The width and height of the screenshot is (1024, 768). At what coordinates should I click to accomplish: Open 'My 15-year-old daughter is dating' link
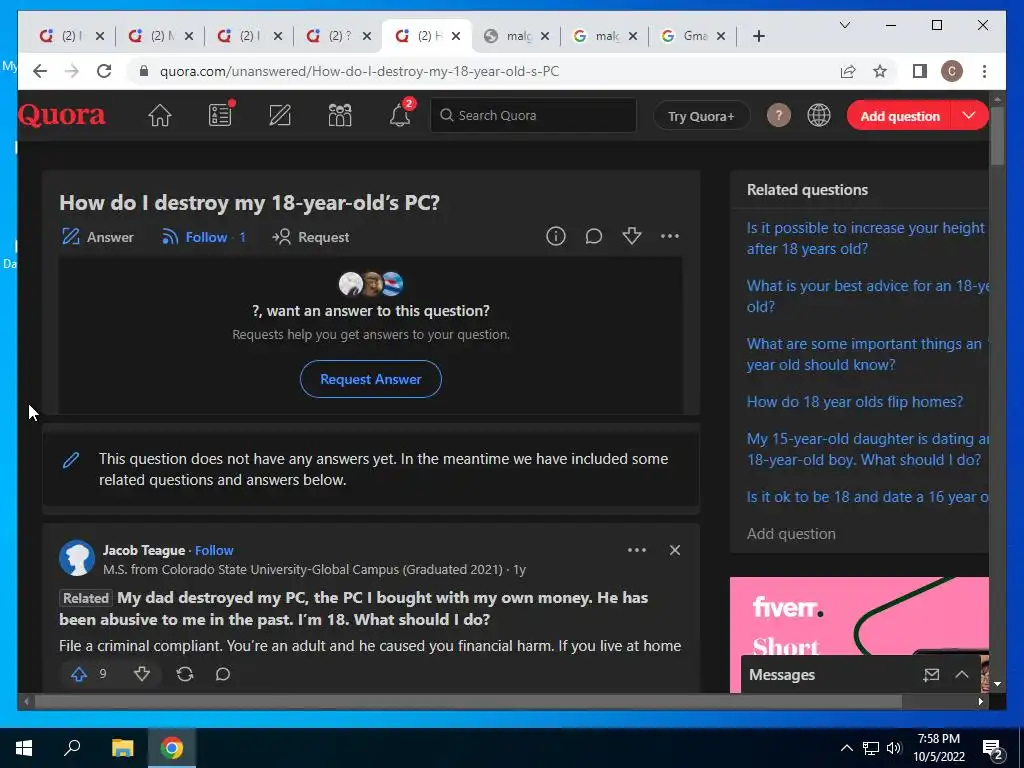[868, 449]
